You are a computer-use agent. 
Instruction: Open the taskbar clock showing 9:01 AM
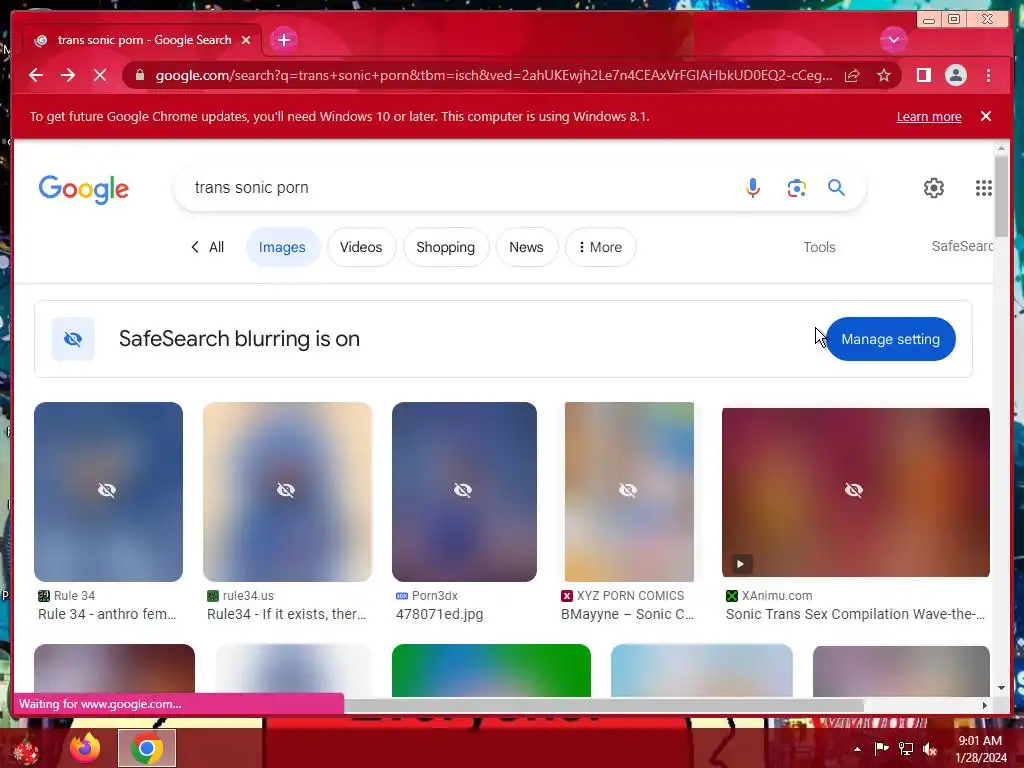coord(980,749)
